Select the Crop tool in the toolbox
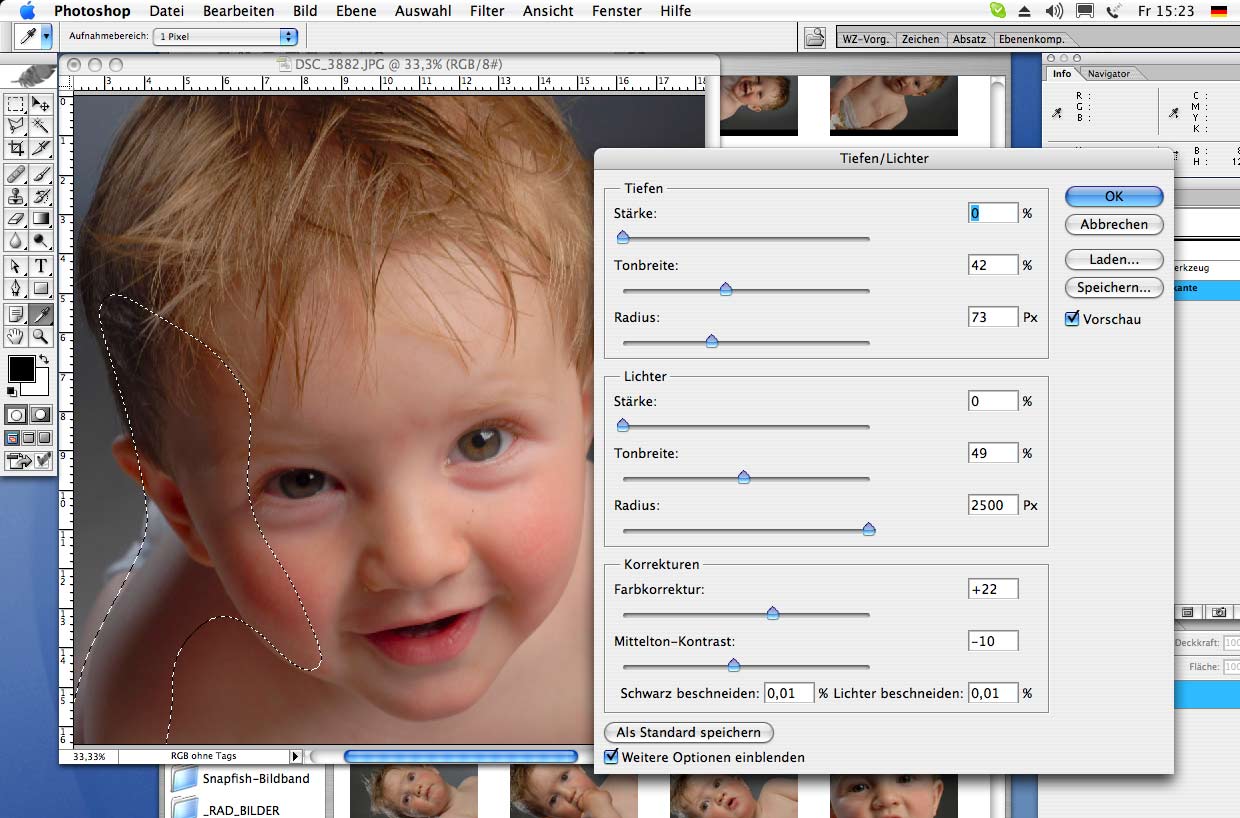 click(x=16, y=148)
